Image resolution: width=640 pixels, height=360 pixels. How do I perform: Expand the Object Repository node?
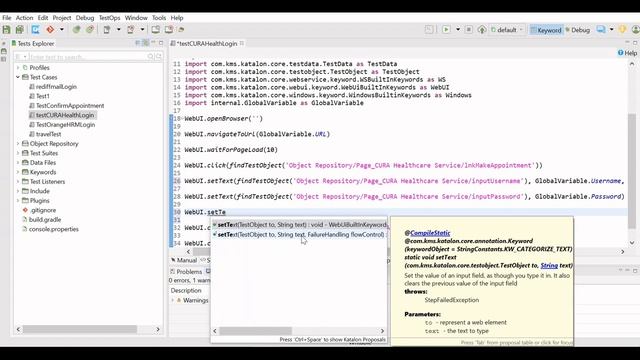pos(18,143)
